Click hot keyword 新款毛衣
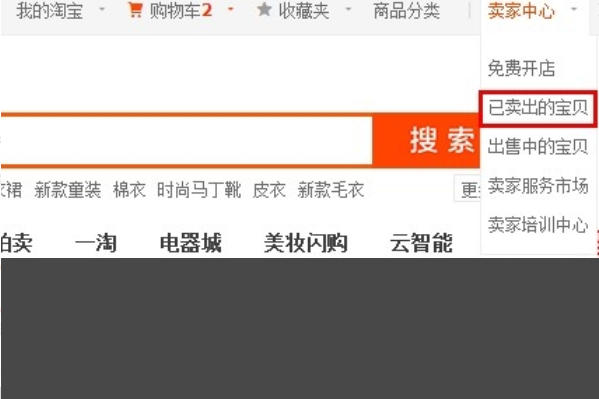This screenshot has height=399, width=599. 331,190
